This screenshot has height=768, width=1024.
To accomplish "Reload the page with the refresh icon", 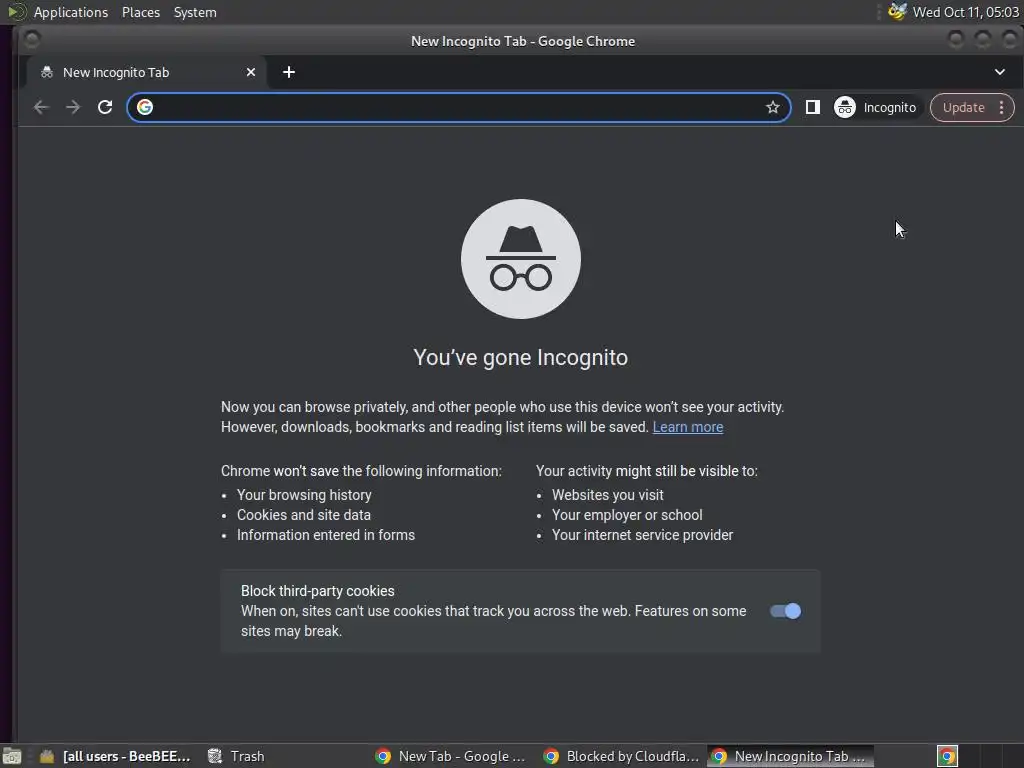I will tap(105, 107).
